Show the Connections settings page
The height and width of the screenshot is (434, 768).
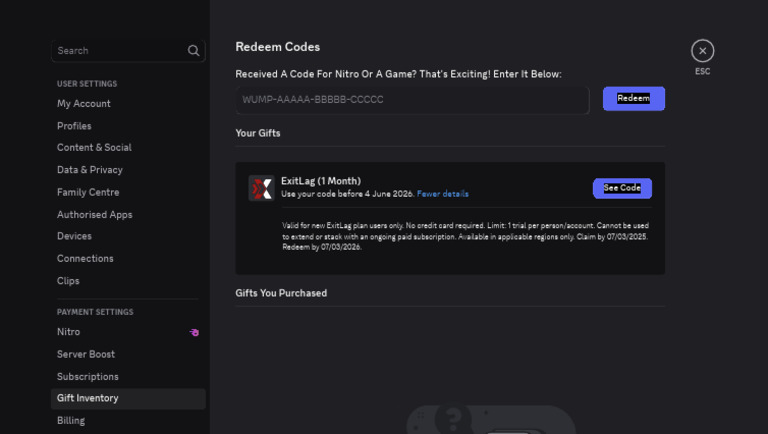(x=85, y=258)
